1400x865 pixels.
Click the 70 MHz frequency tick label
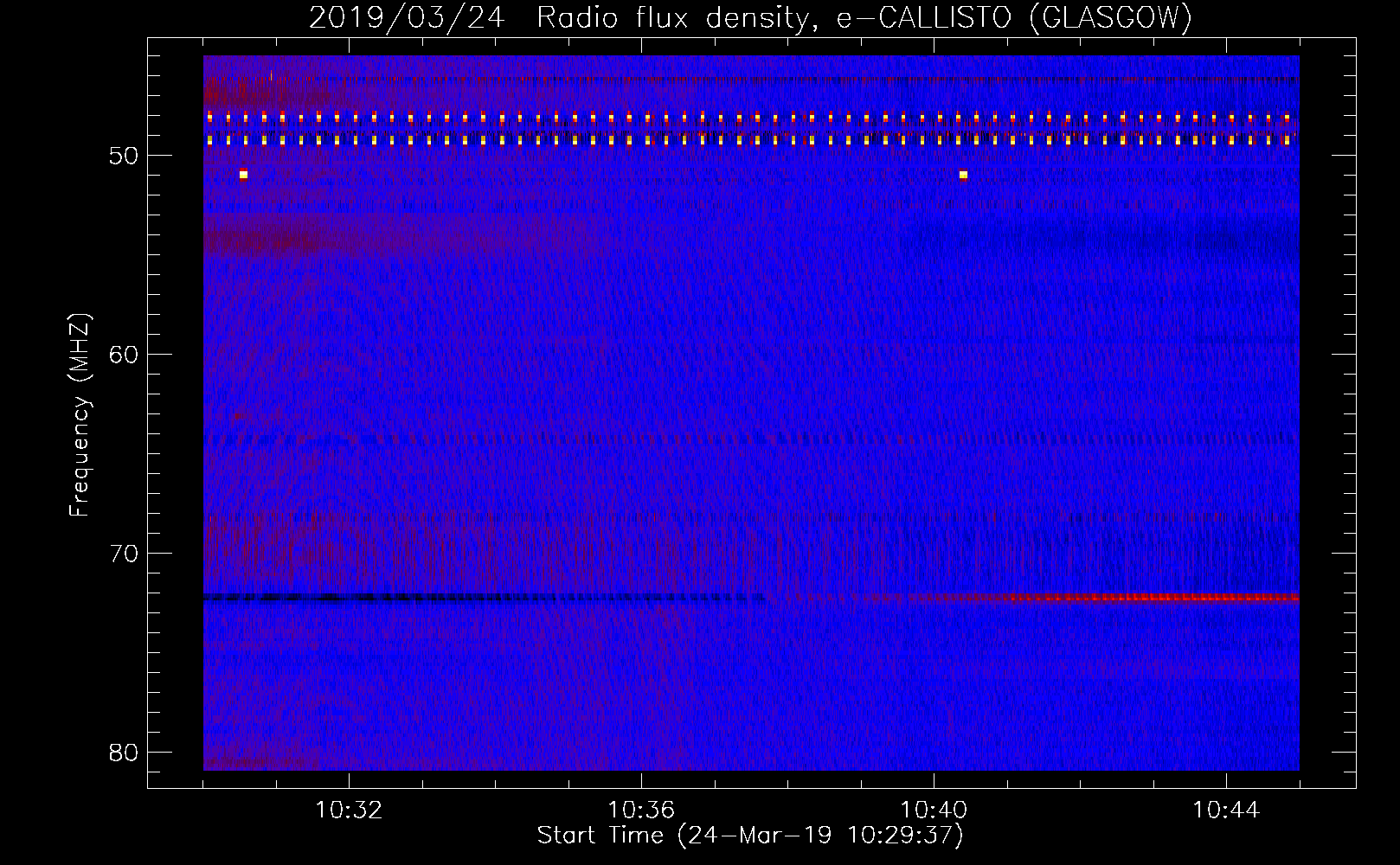click(124, 554)
